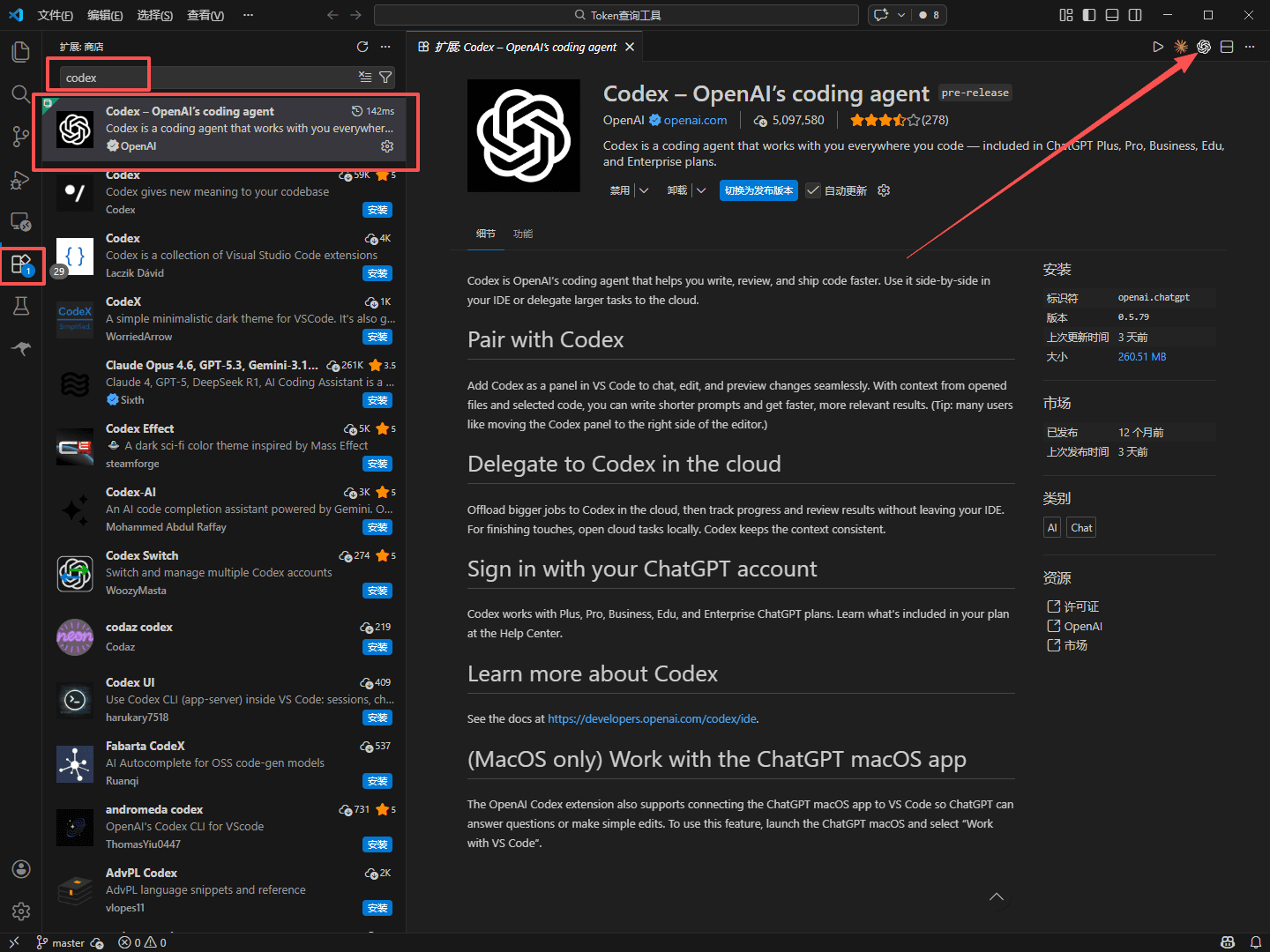
Task: Expand the 卸载 dropdown
Action: (701, 190)
